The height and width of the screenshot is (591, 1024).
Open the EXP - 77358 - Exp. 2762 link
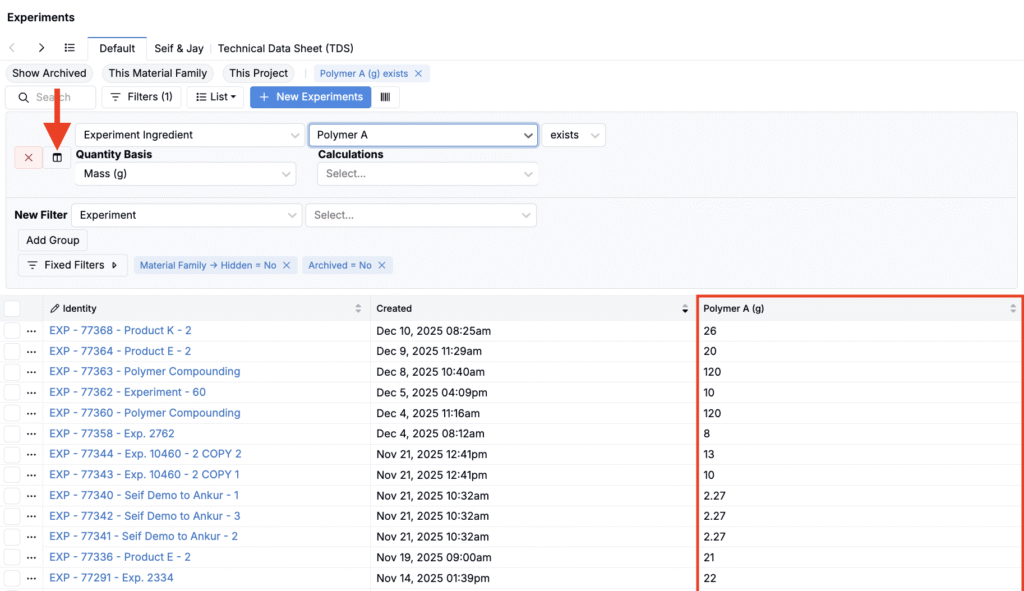click(112, 434)
